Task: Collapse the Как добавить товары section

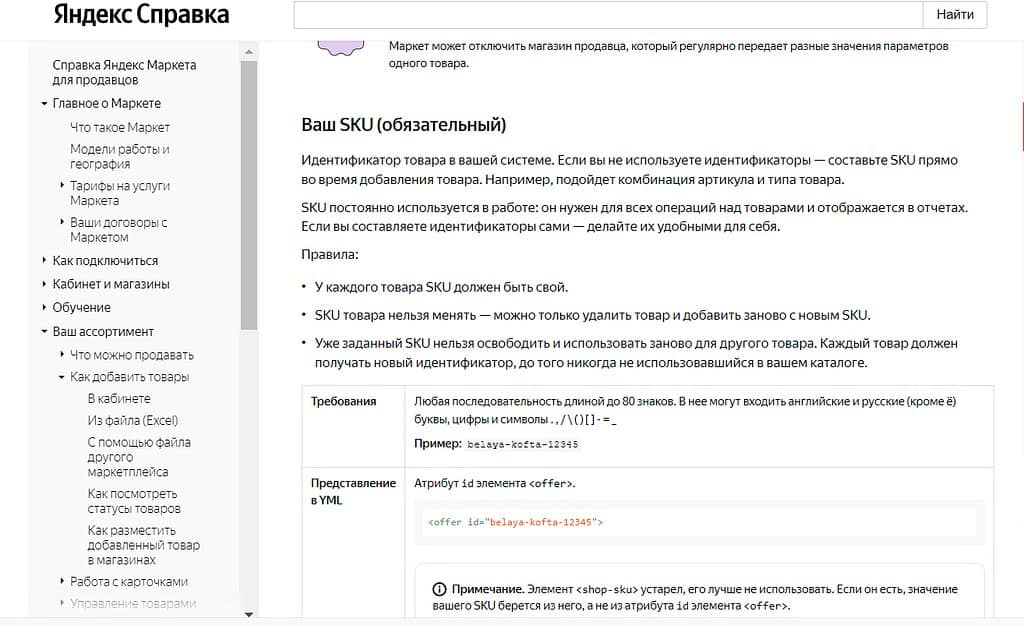Action: (x=59, y=377)
